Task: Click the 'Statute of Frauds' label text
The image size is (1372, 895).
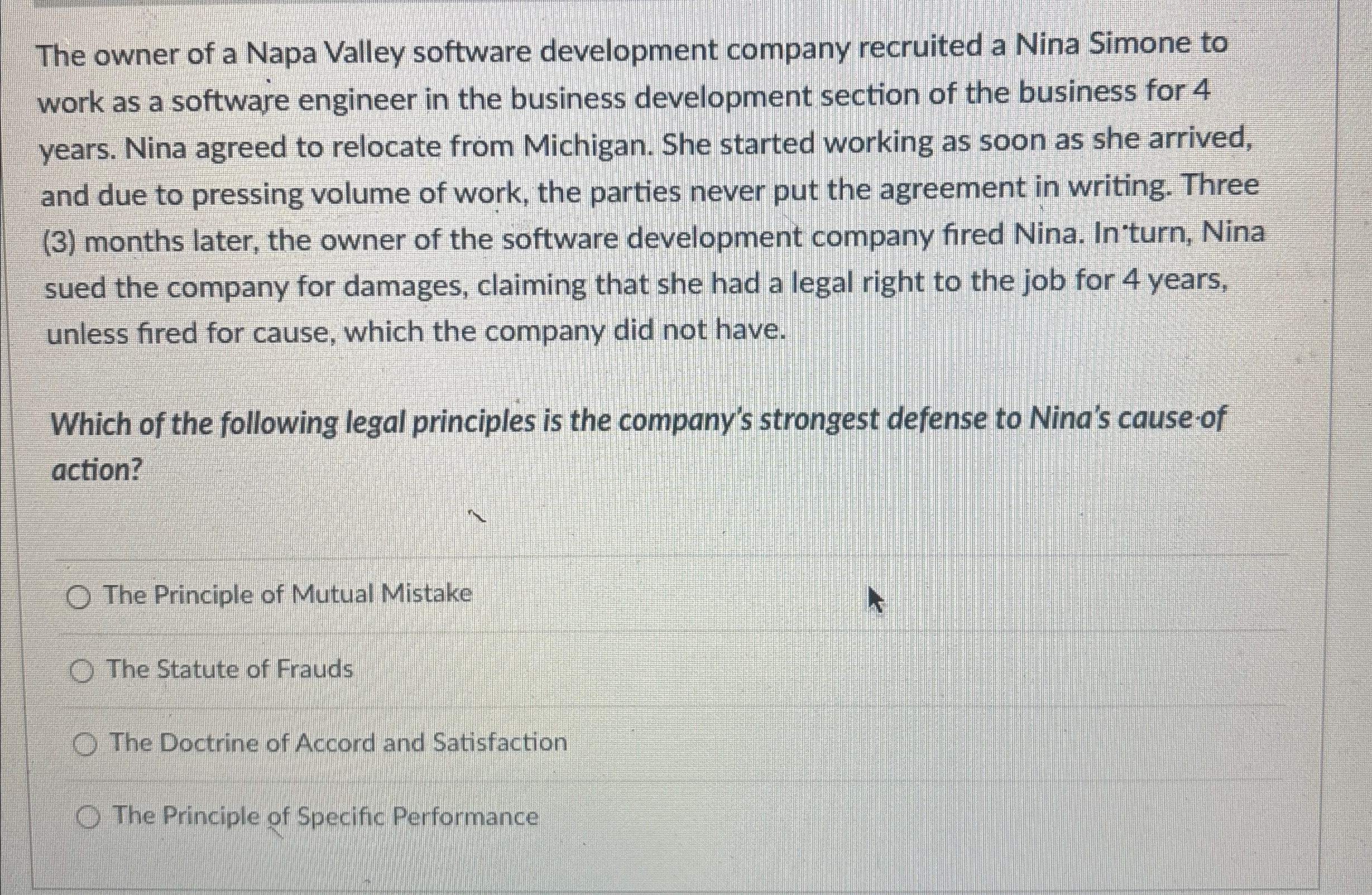Action: (230, 669)
